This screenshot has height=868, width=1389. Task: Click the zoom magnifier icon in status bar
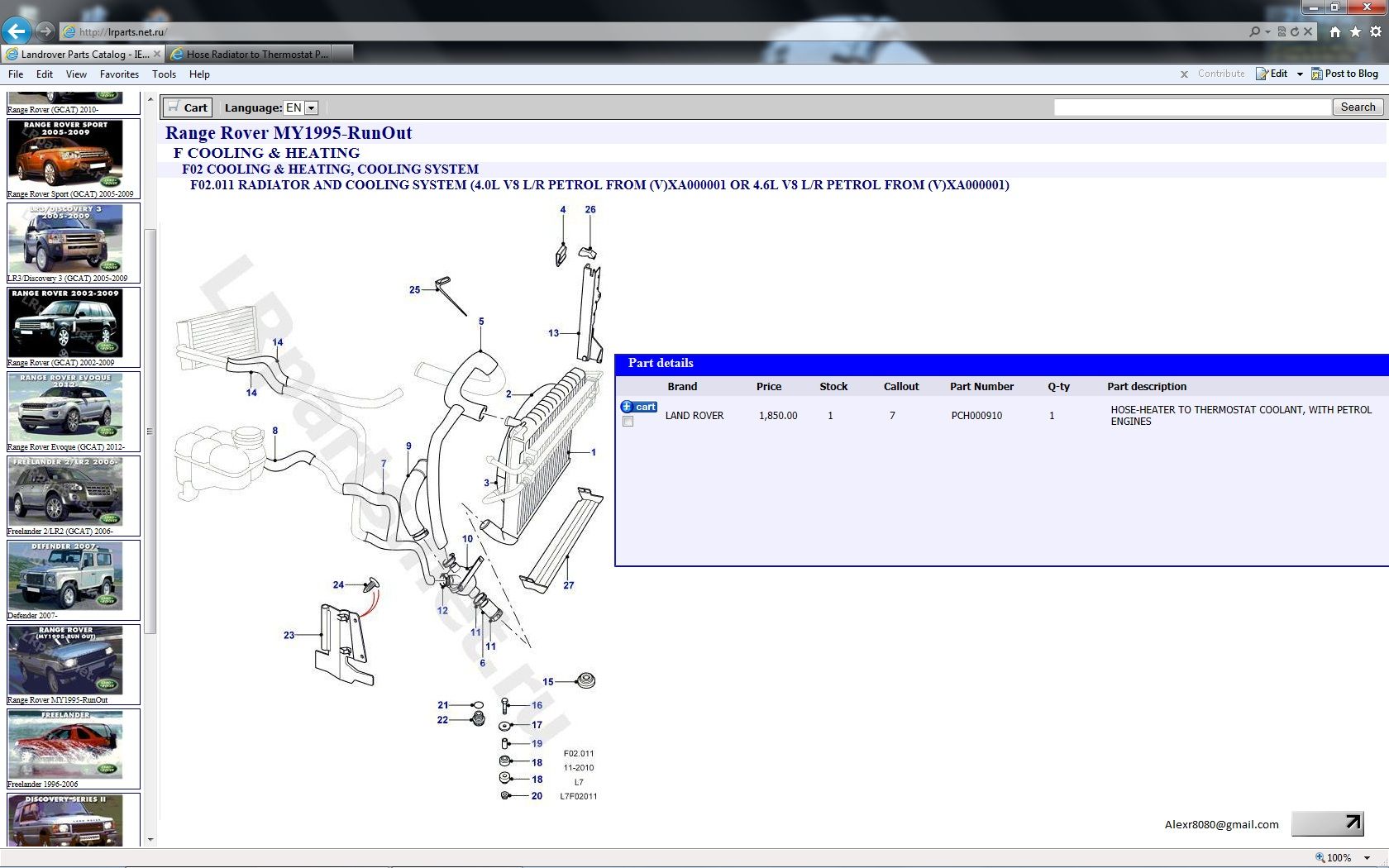[x=1320, y=858]
